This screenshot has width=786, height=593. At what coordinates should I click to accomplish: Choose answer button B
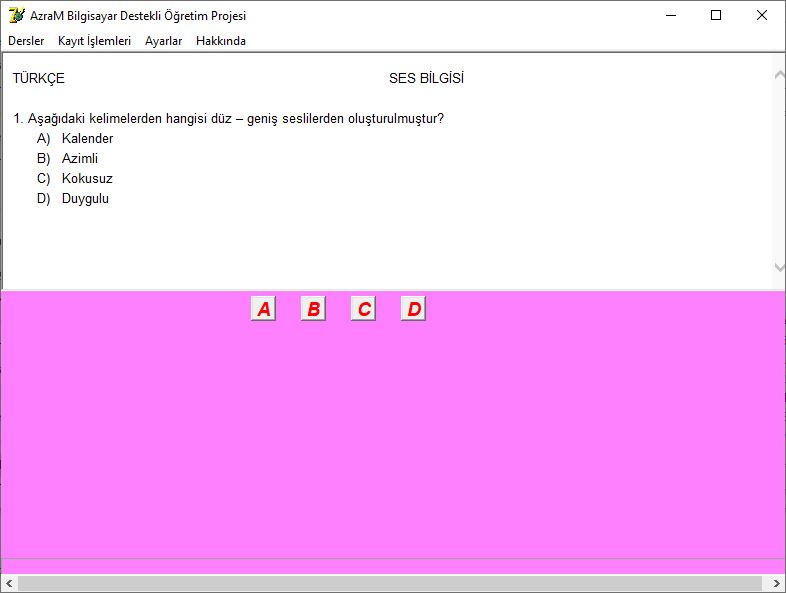(313, 308)
